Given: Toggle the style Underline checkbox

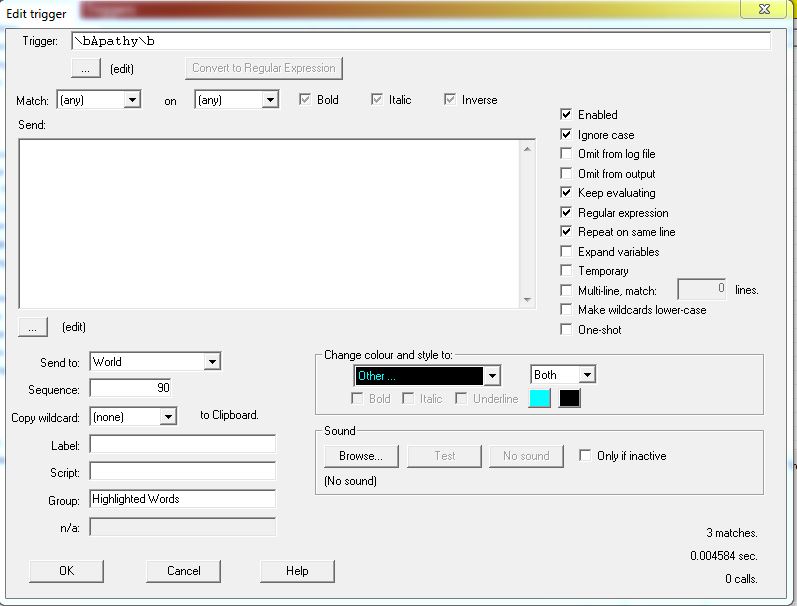Looking at the screenshot, I should coord(461,398).
